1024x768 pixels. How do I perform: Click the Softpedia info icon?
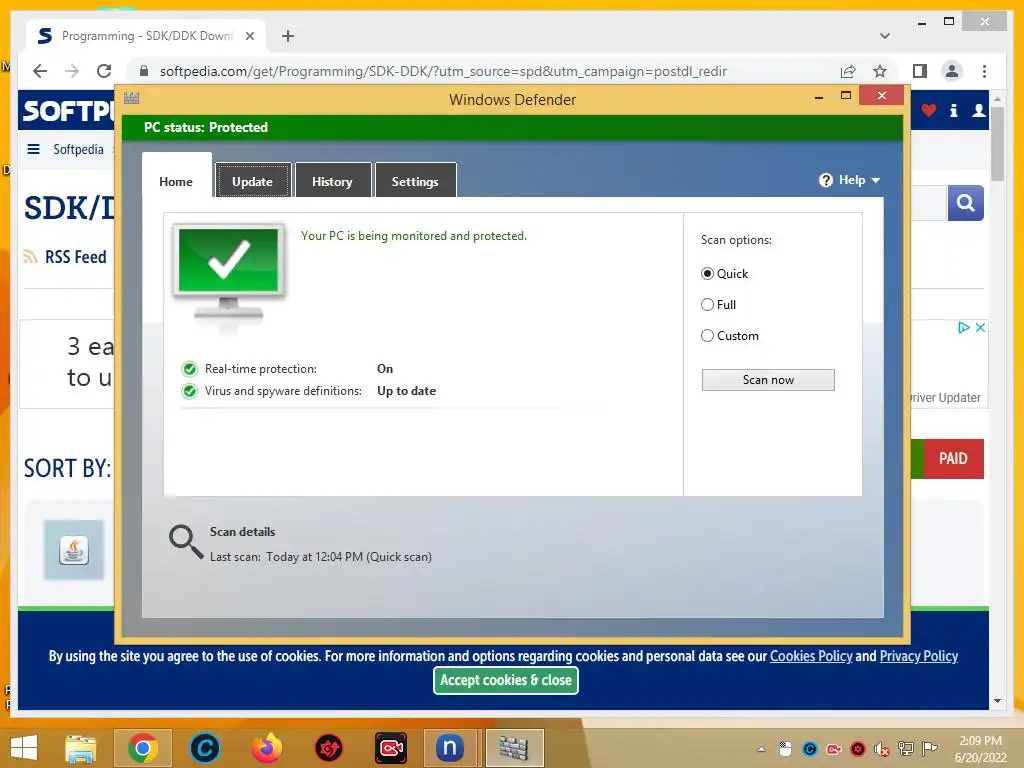pos(953,111)
